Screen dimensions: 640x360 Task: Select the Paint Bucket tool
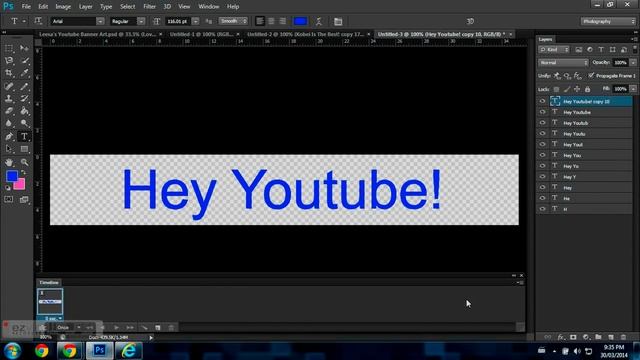pyautogui.click(x=24, y=111)
